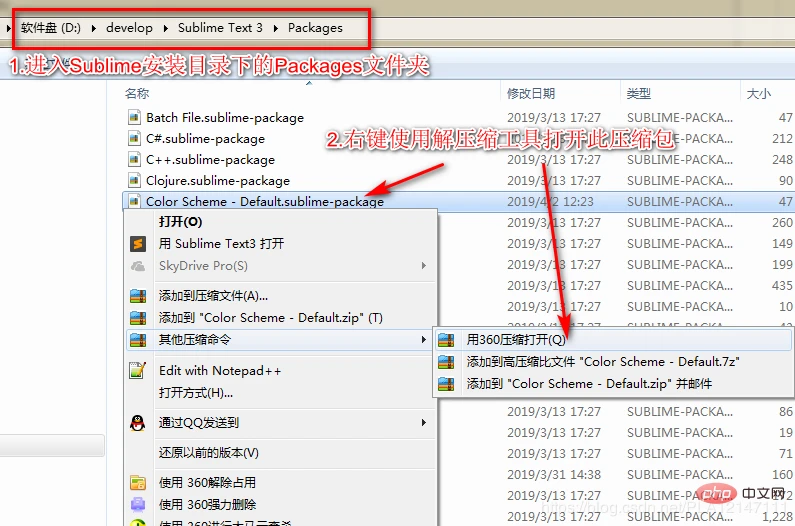
Task: Select 用360压缩打开(Q) in submenu
Action: [516, 340]
